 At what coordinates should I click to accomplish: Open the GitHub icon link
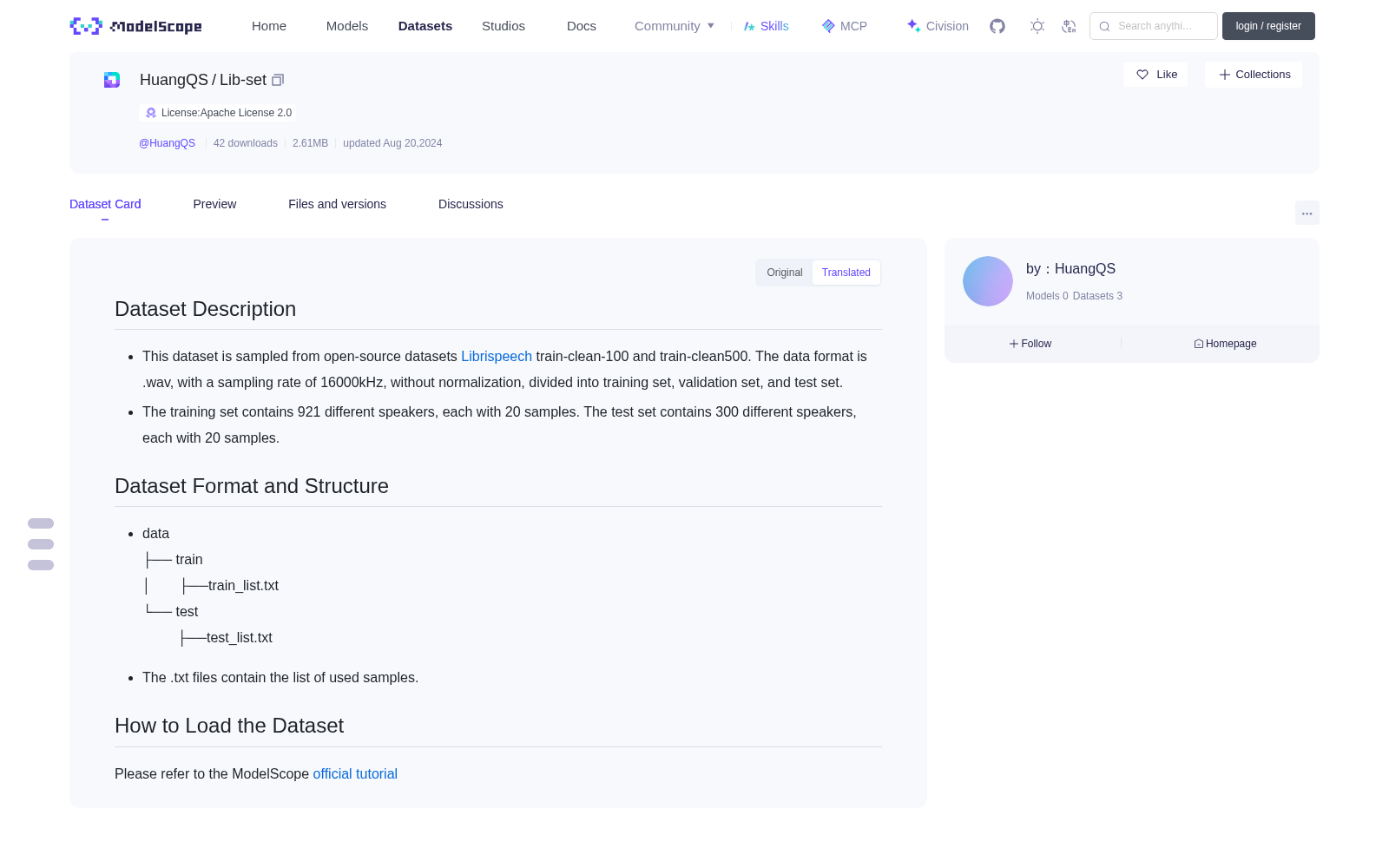click(997, 26)
